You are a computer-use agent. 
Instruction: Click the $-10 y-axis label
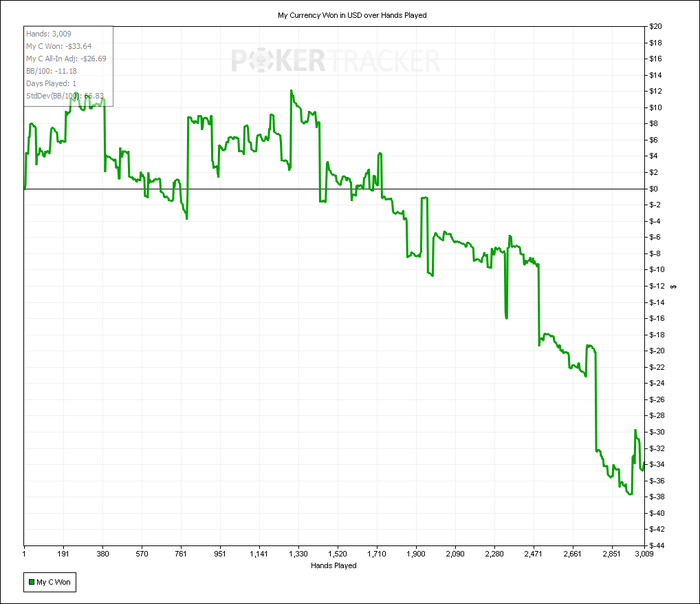click(657, 270)
